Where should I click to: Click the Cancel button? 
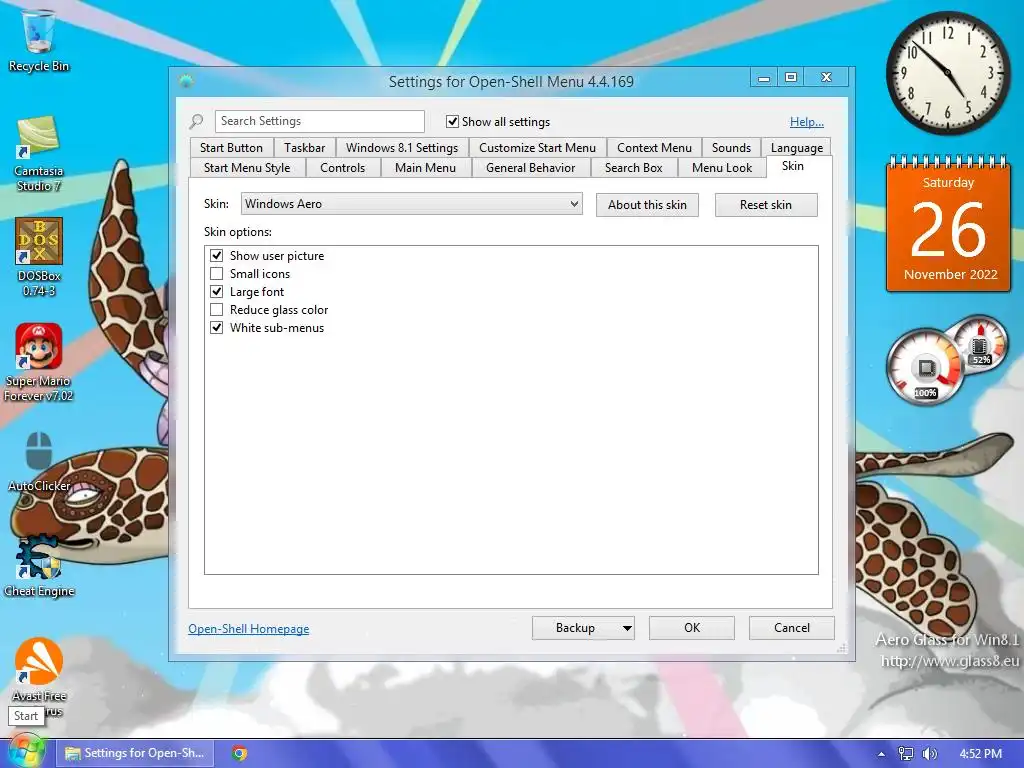coord(792,628)
